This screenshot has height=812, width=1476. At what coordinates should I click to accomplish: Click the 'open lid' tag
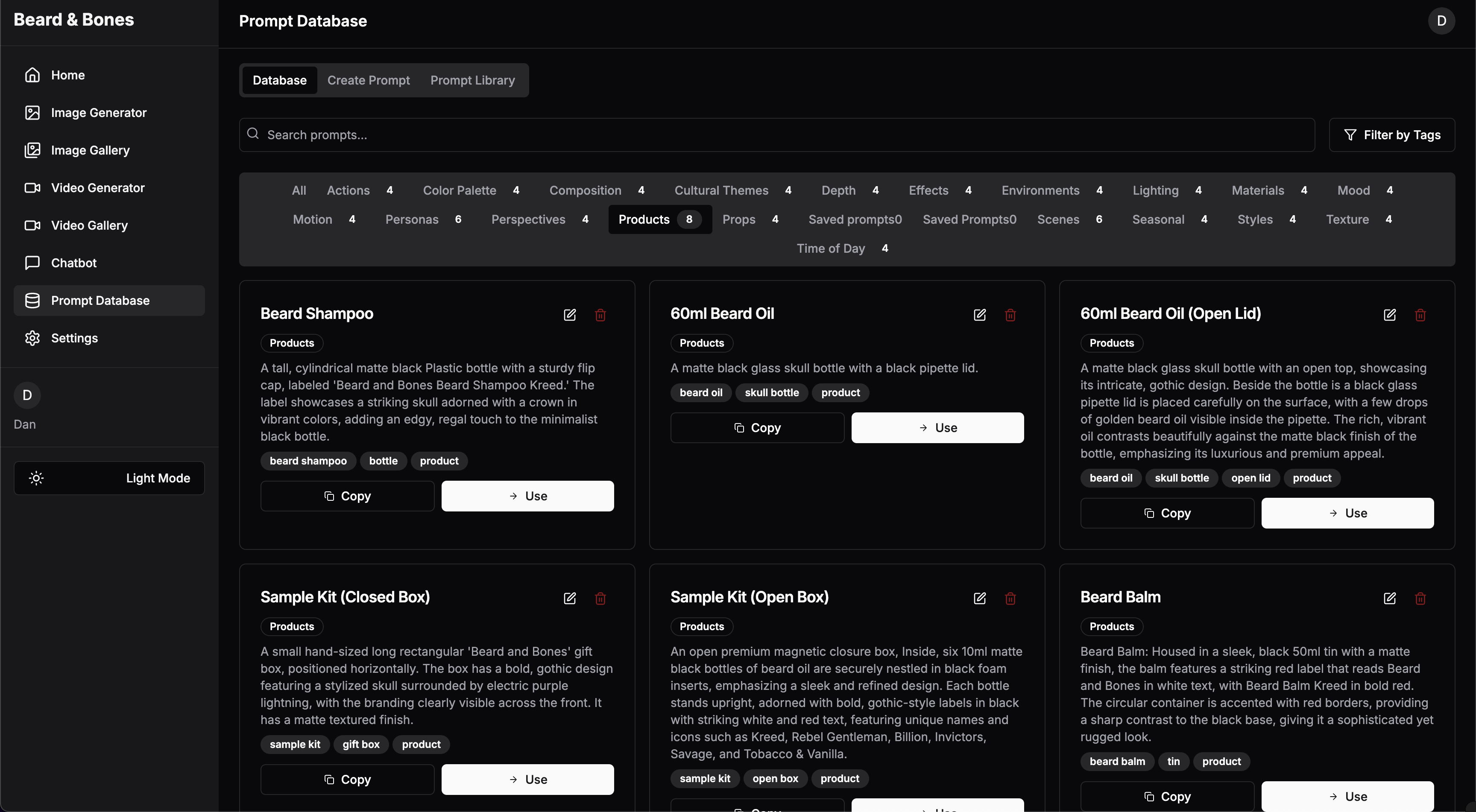(1251, 478)
